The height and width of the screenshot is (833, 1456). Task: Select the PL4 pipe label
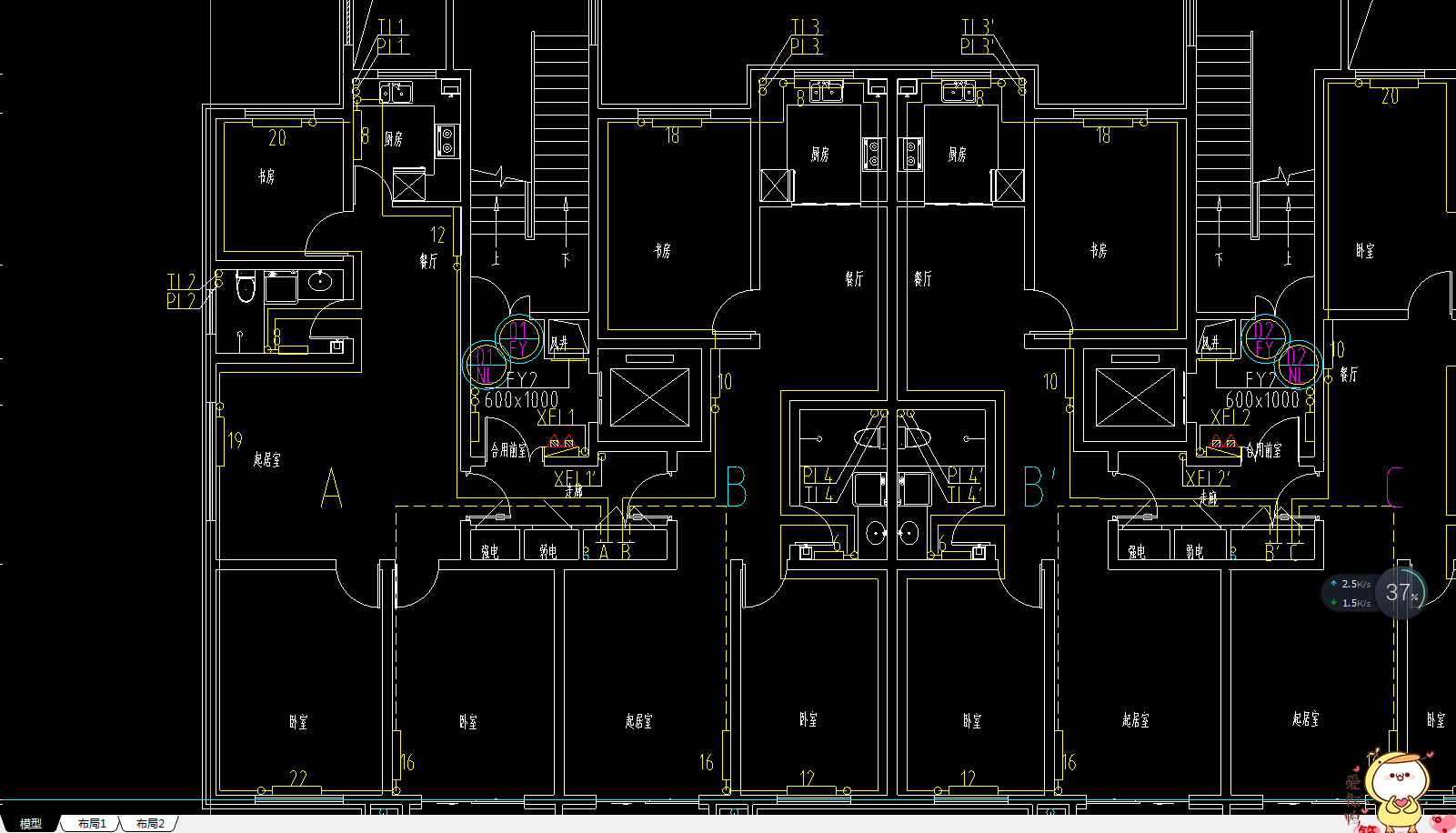[x=818, y=476]
